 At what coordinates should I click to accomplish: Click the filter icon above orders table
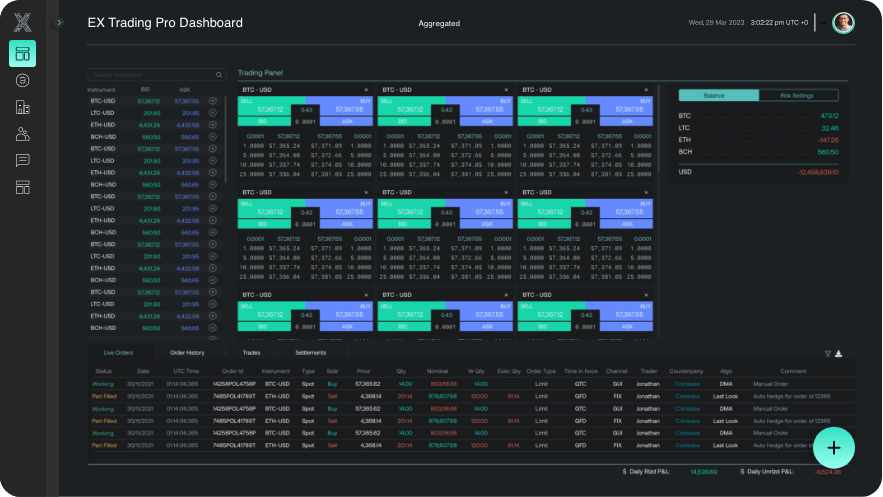(827, 353)
